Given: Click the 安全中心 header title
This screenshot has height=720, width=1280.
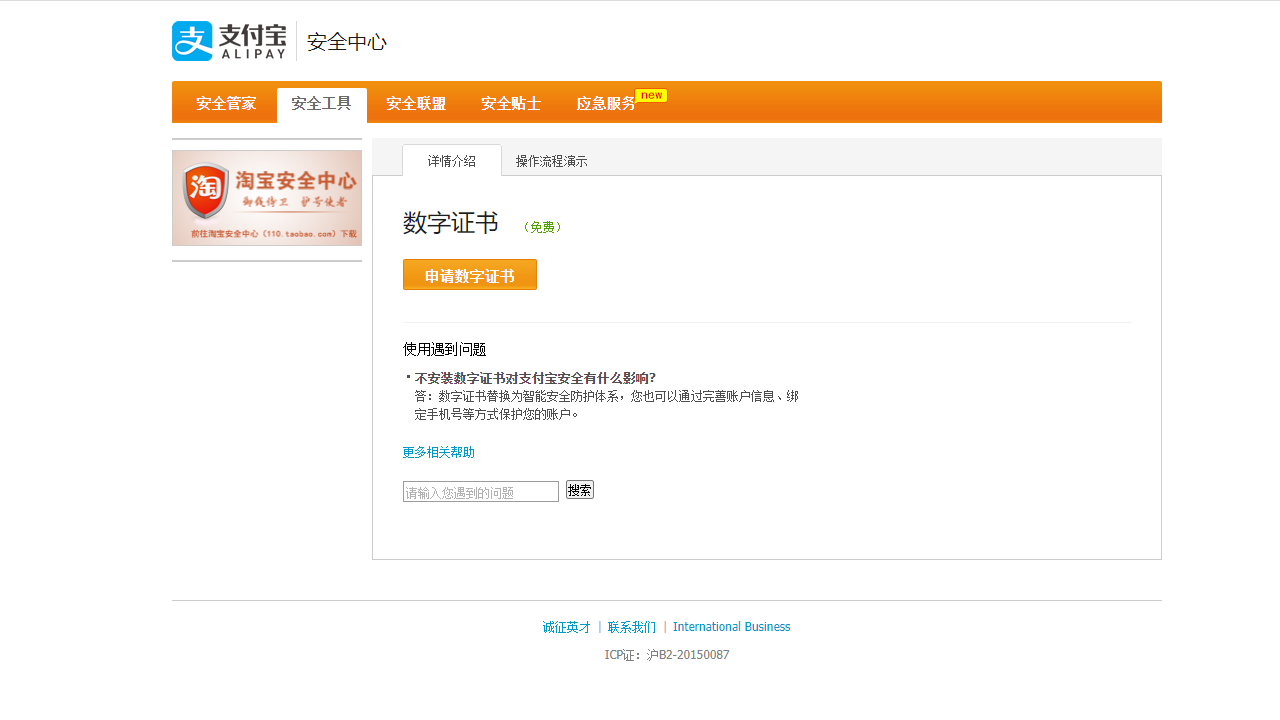Looking at the screenshot, I should coord(345,43).
